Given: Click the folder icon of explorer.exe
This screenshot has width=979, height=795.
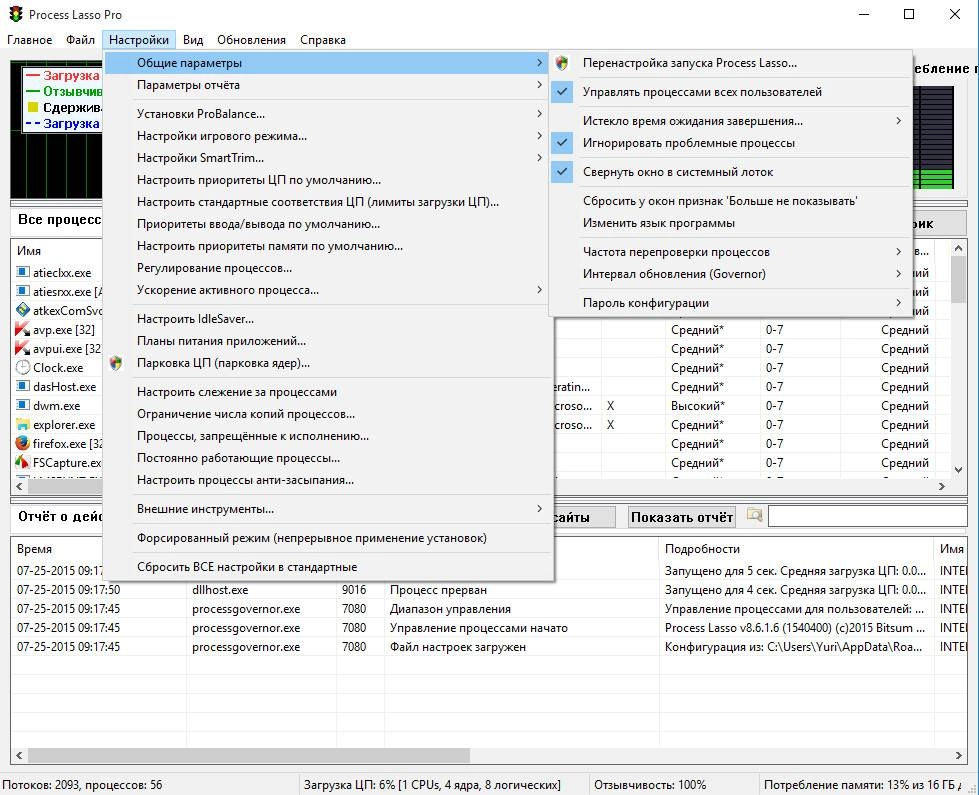Looking at the screenshot, I should (x=22, y=424).
